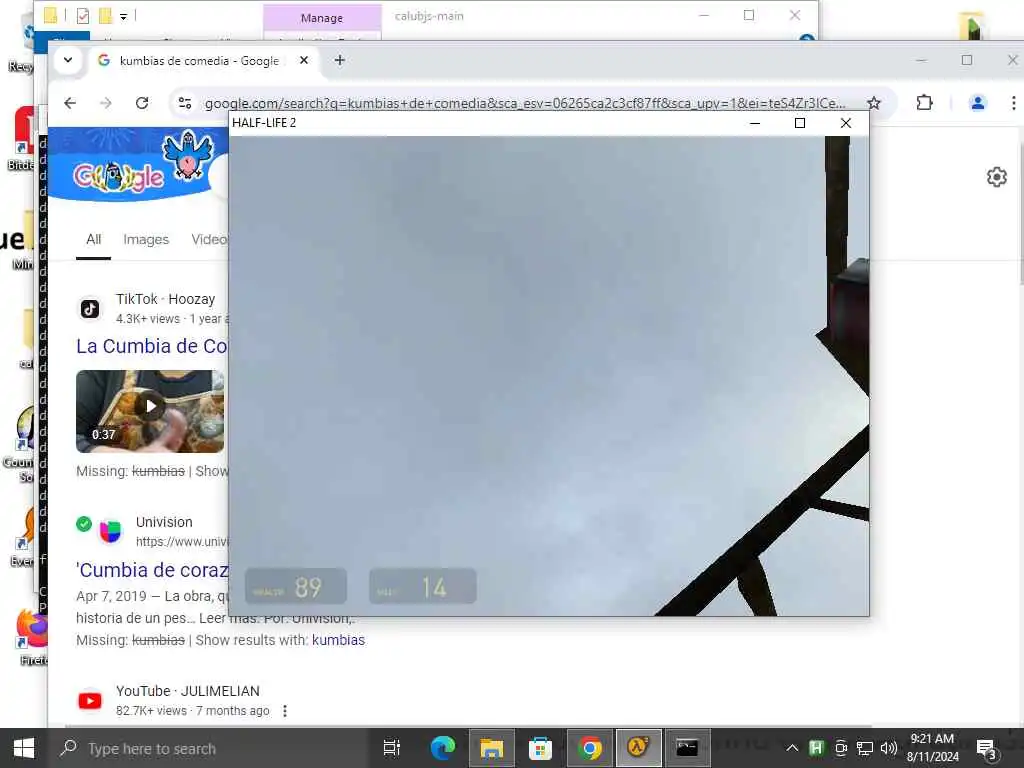Open the Manage tab in File Explorer
Viewport: 1024px width, 768px height.
click(322, 18)
